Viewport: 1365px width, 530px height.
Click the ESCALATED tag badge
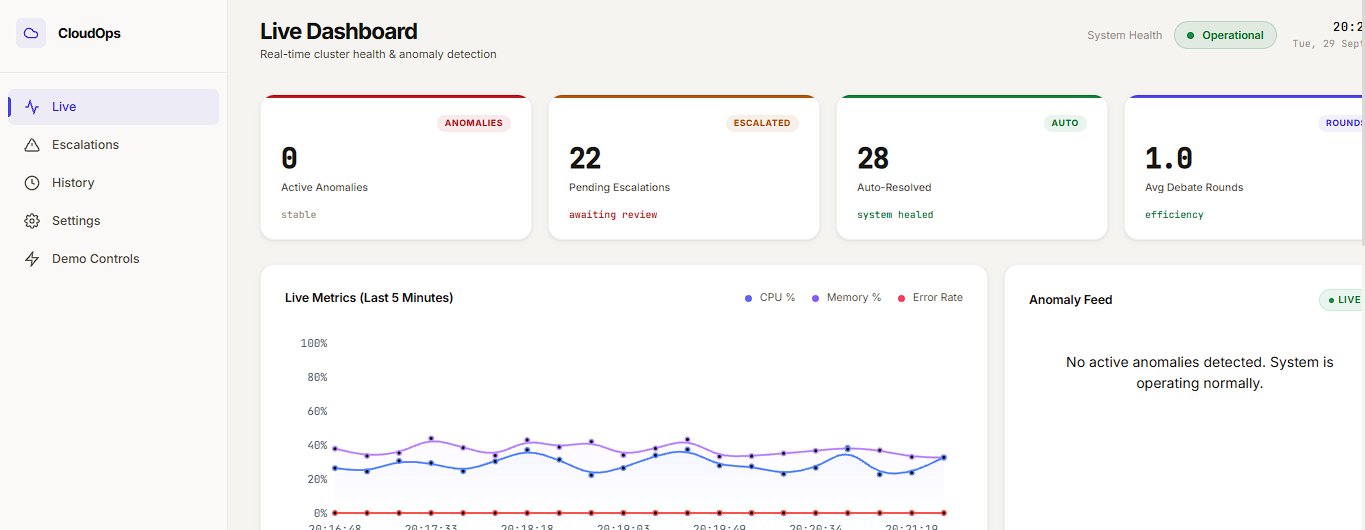click(762, 123)
